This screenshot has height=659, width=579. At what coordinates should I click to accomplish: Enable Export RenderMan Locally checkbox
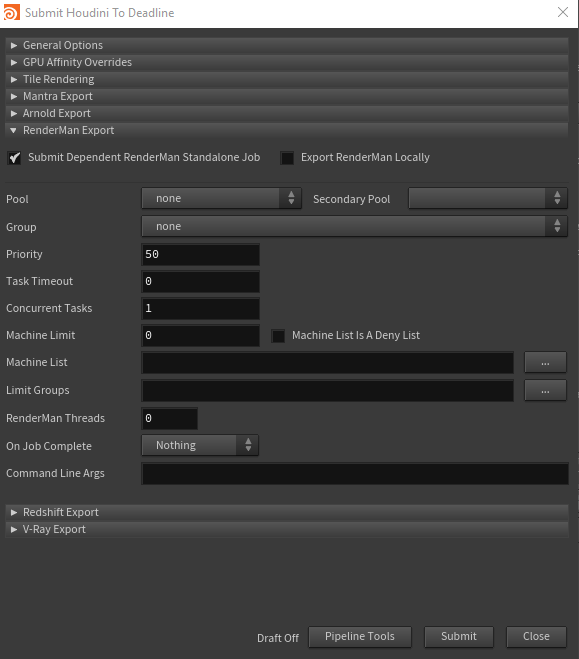coord(287,158)
